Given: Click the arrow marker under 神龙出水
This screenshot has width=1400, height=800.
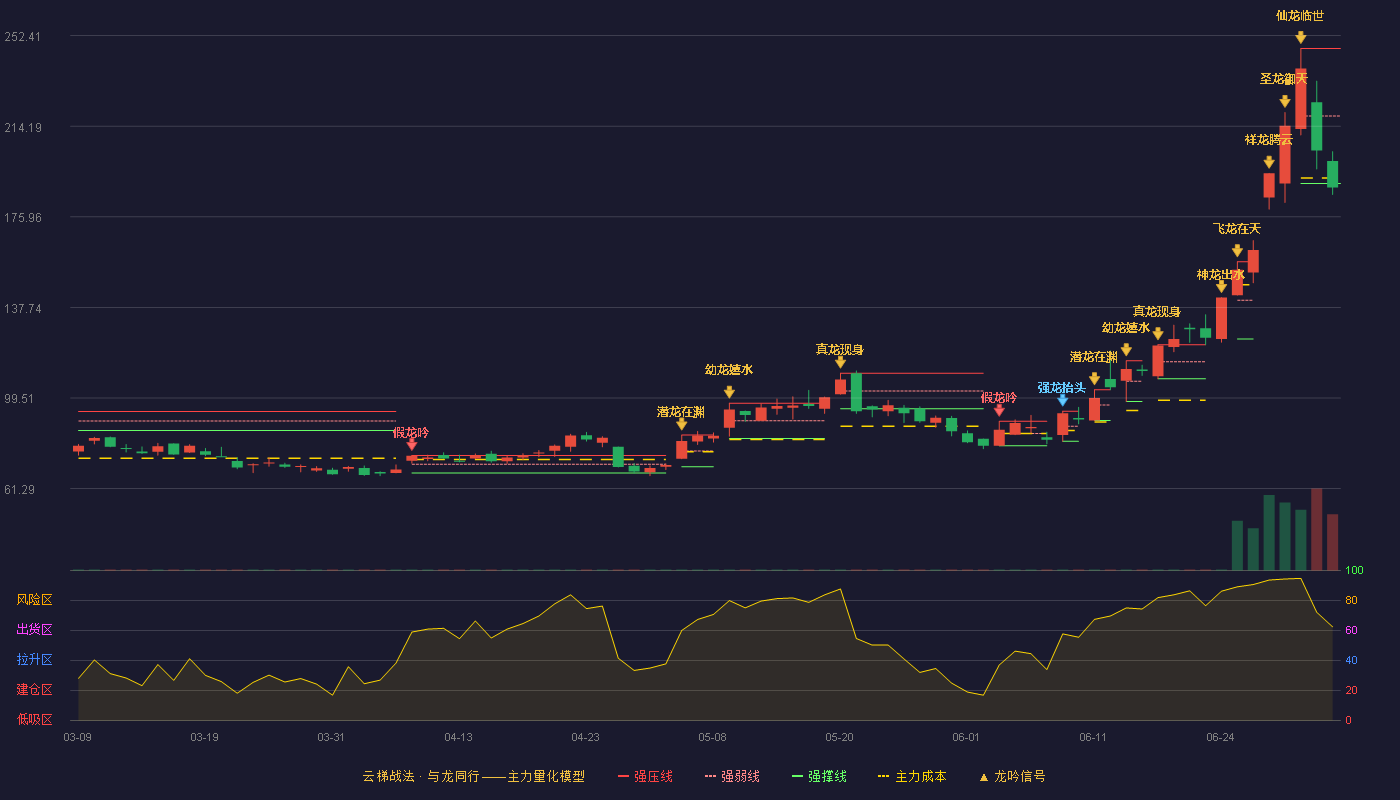Looking at the screenshot, I should (1221, 286).
